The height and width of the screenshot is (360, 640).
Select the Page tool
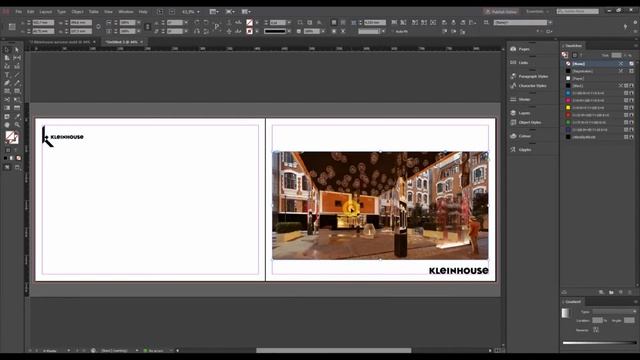point(7,58)
